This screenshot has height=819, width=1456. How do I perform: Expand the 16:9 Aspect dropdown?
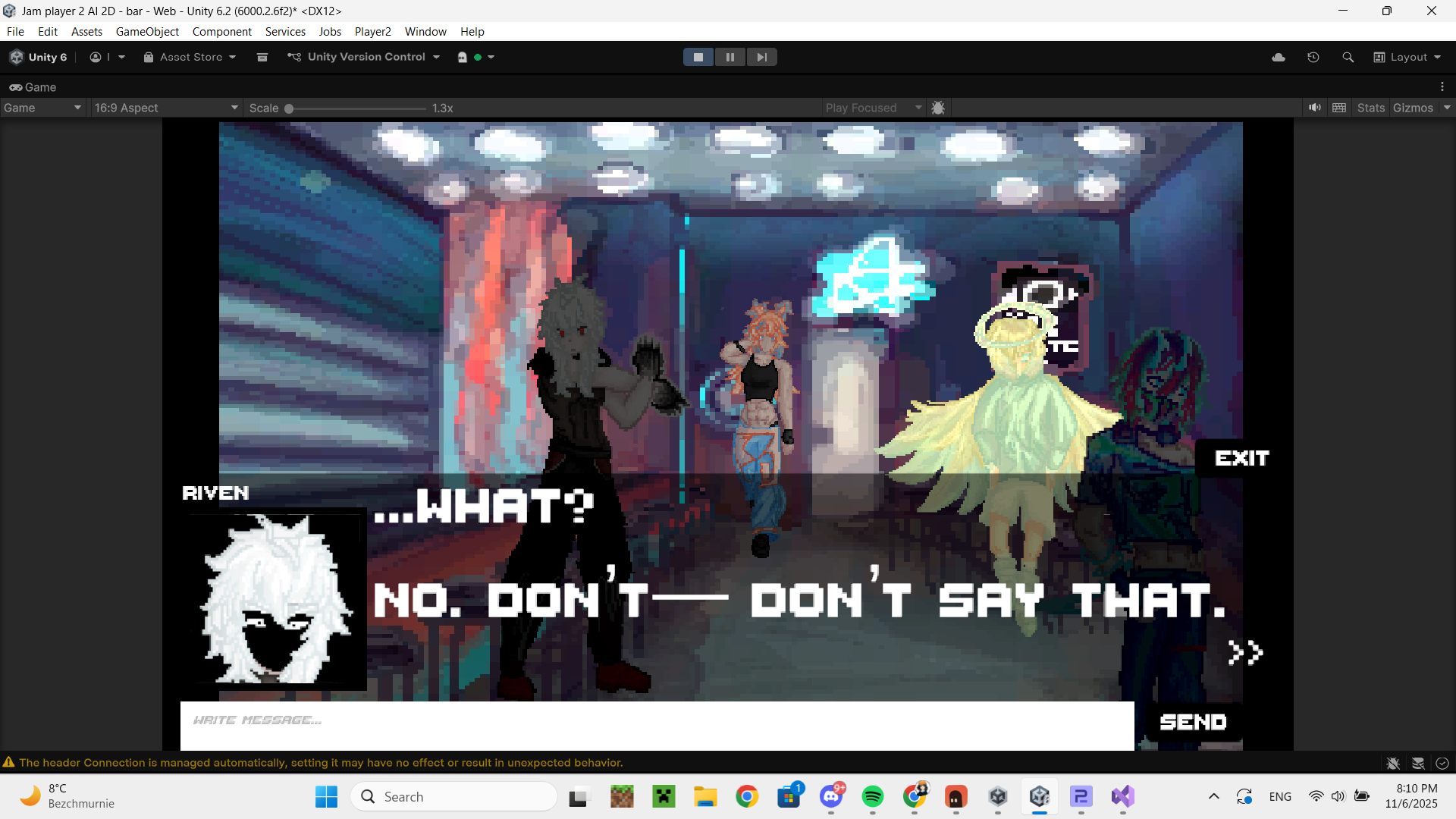tap(165, 108)
